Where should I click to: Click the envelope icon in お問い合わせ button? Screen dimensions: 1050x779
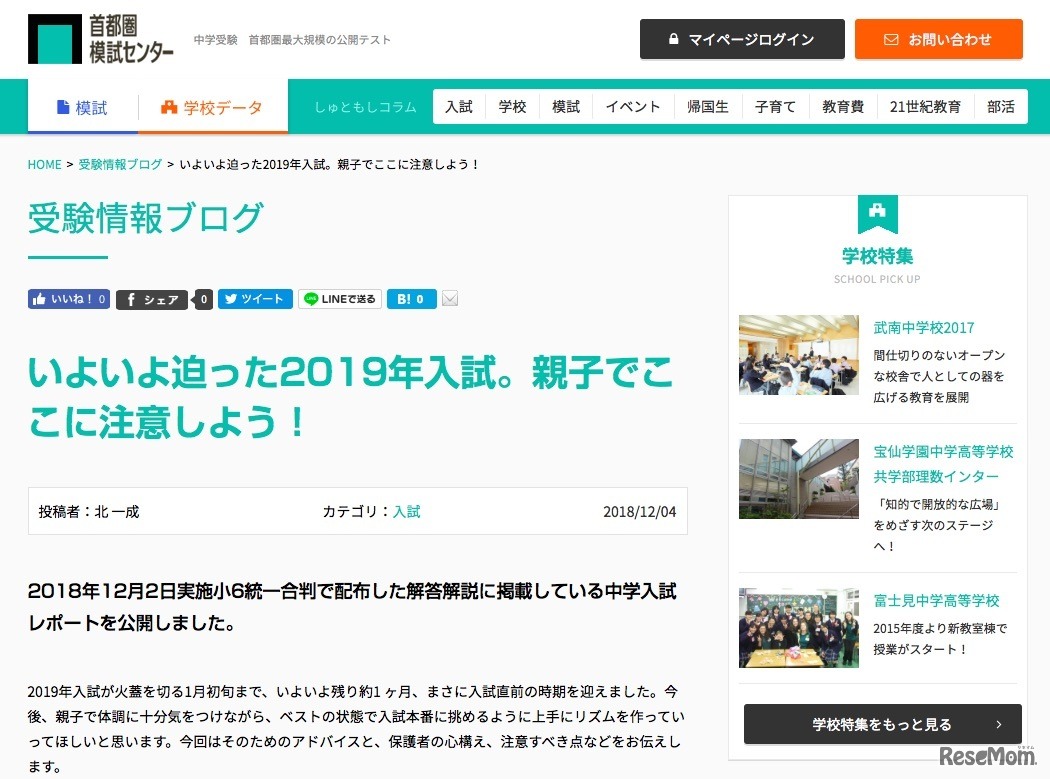coord(891,40)
